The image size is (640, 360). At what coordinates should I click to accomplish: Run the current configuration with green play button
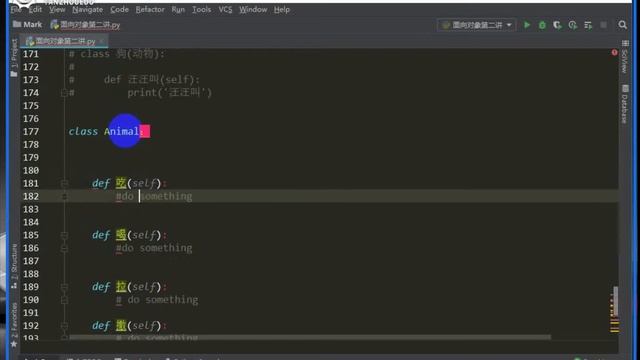[x=527, y=25]
